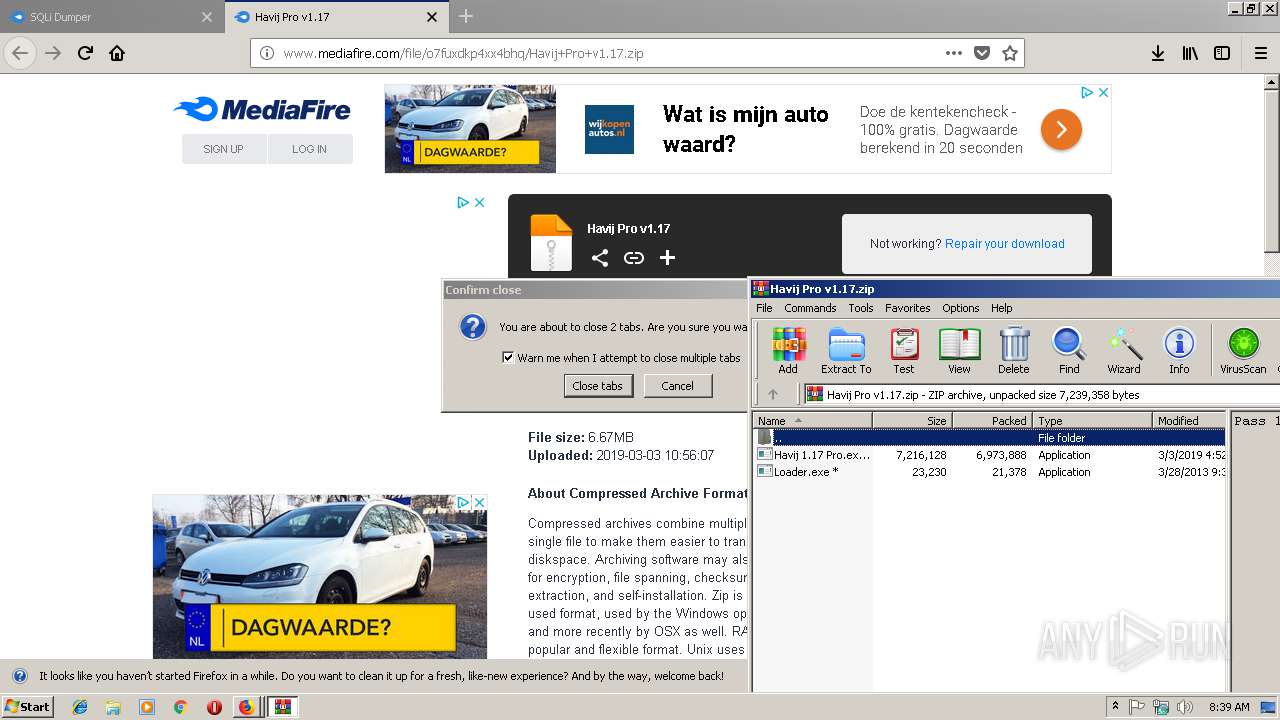Image resolution: width=1280 pixels, height=720 pixels.
Task: Open the View tool in WinRAR toolbar
Action: 959,351
